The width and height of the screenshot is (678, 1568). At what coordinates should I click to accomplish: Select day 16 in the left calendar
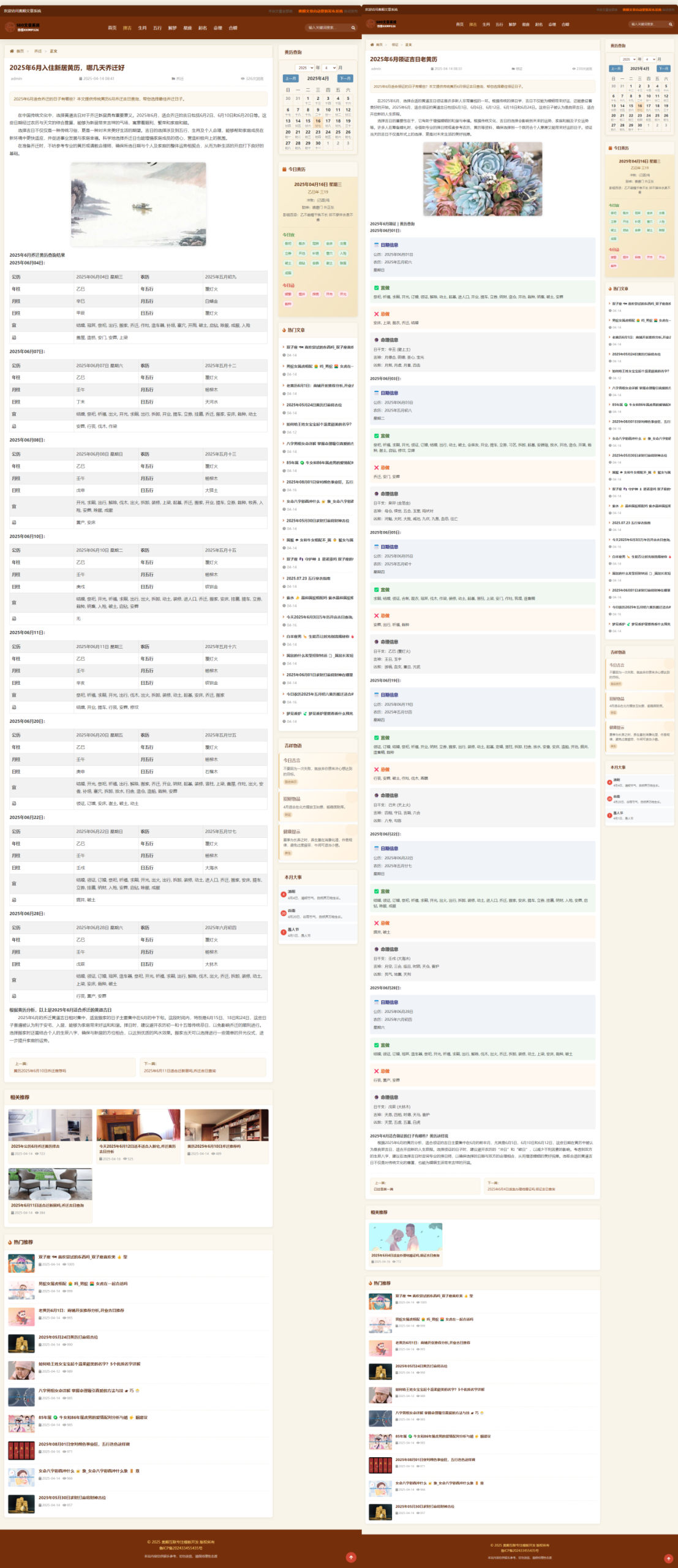click(x=318, y=121)
